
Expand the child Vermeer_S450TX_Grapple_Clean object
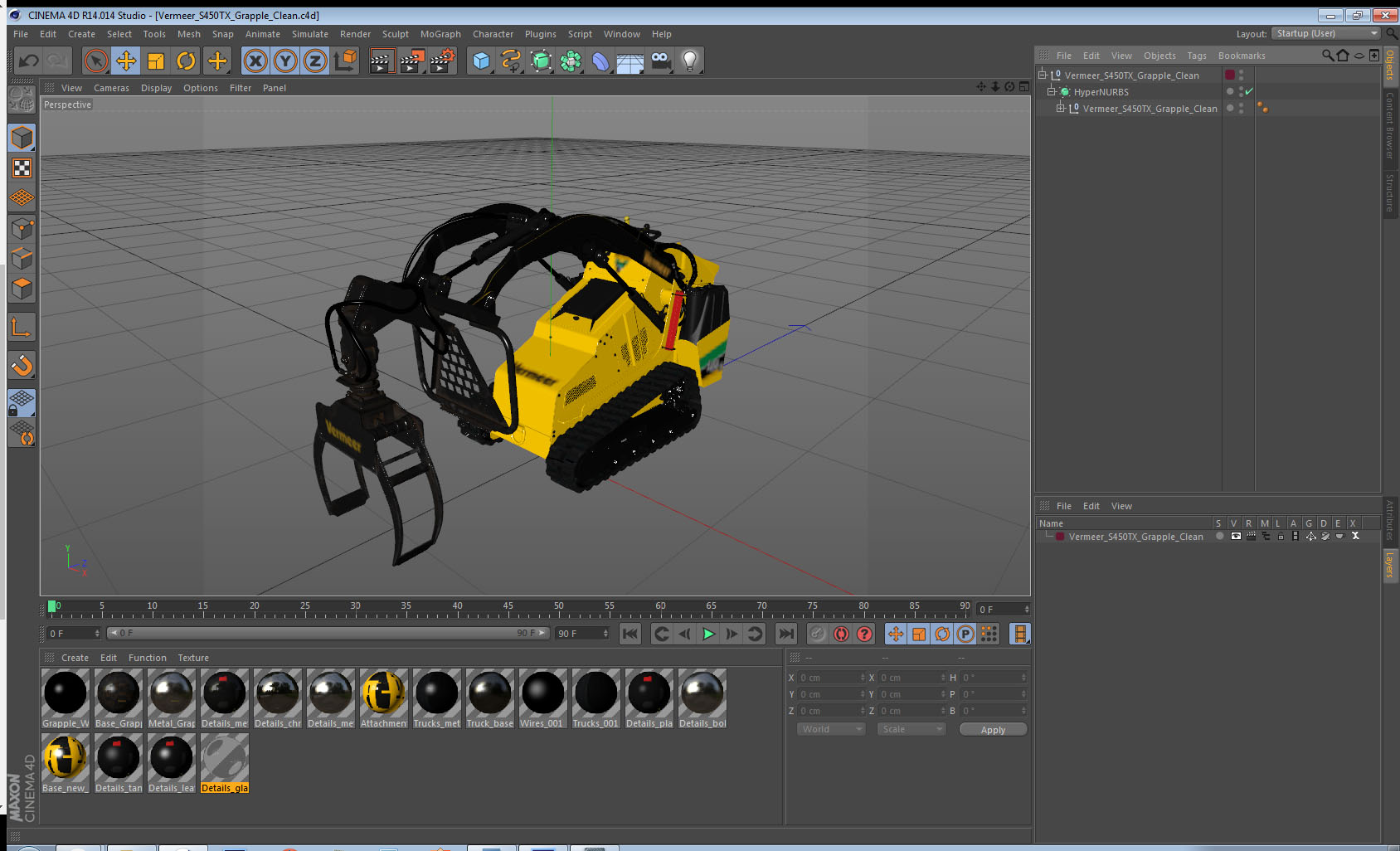(1060, 108)
